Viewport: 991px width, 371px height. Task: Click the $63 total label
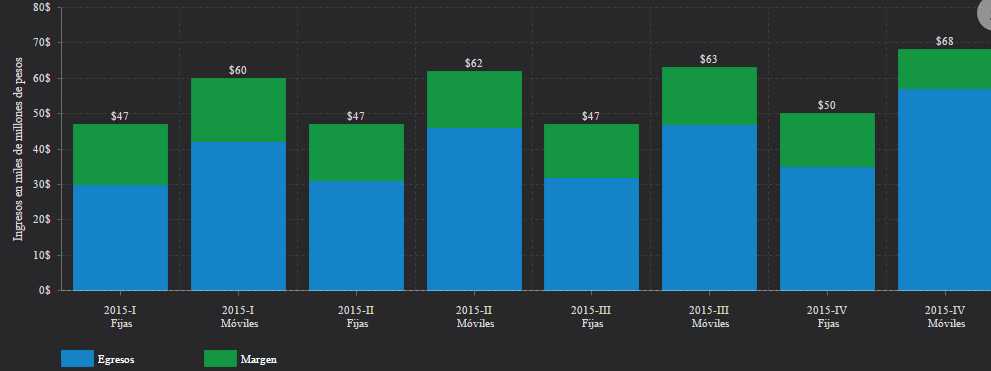(708, 59)
